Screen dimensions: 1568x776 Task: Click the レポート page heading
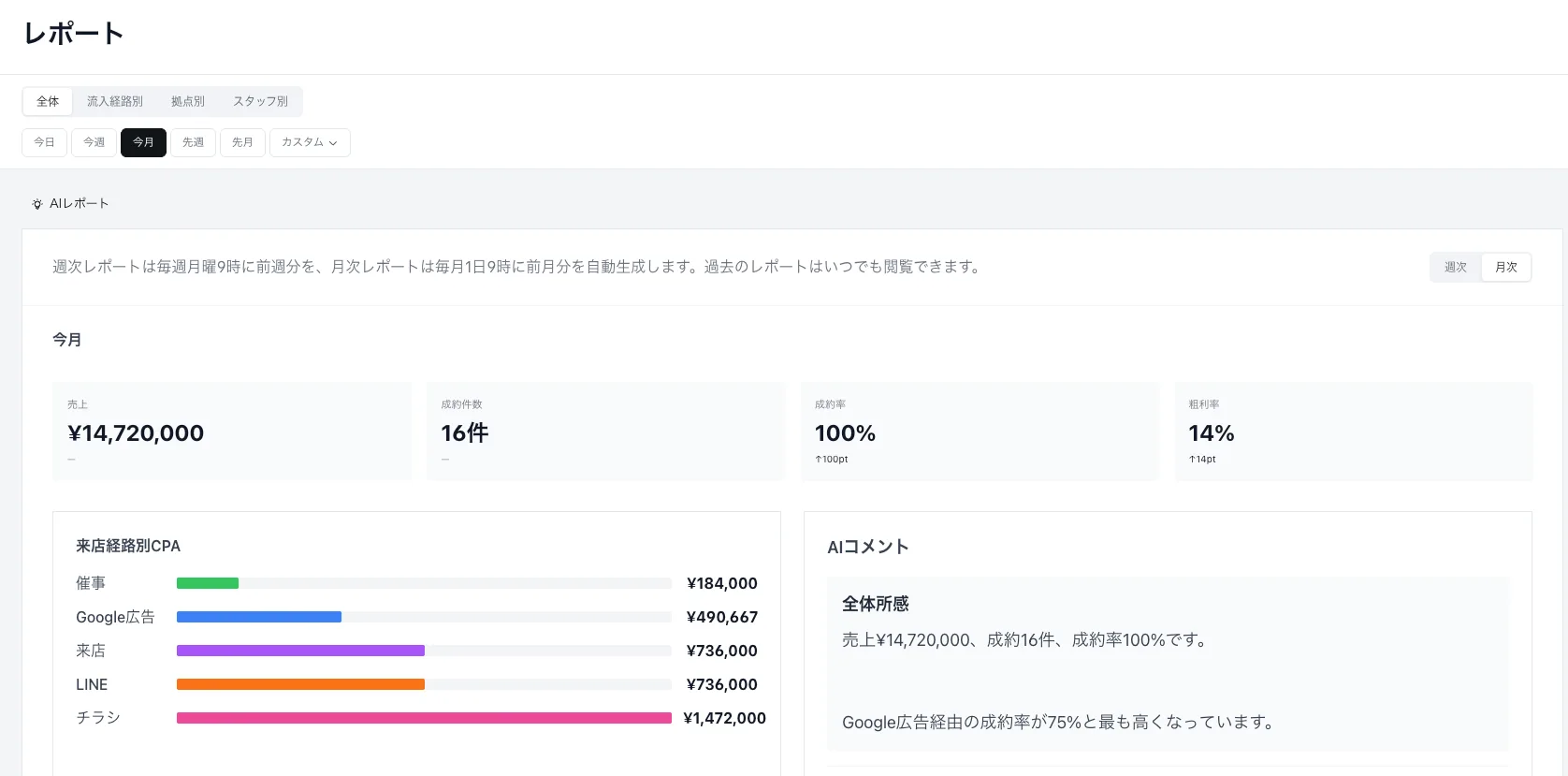coord(74,34)
